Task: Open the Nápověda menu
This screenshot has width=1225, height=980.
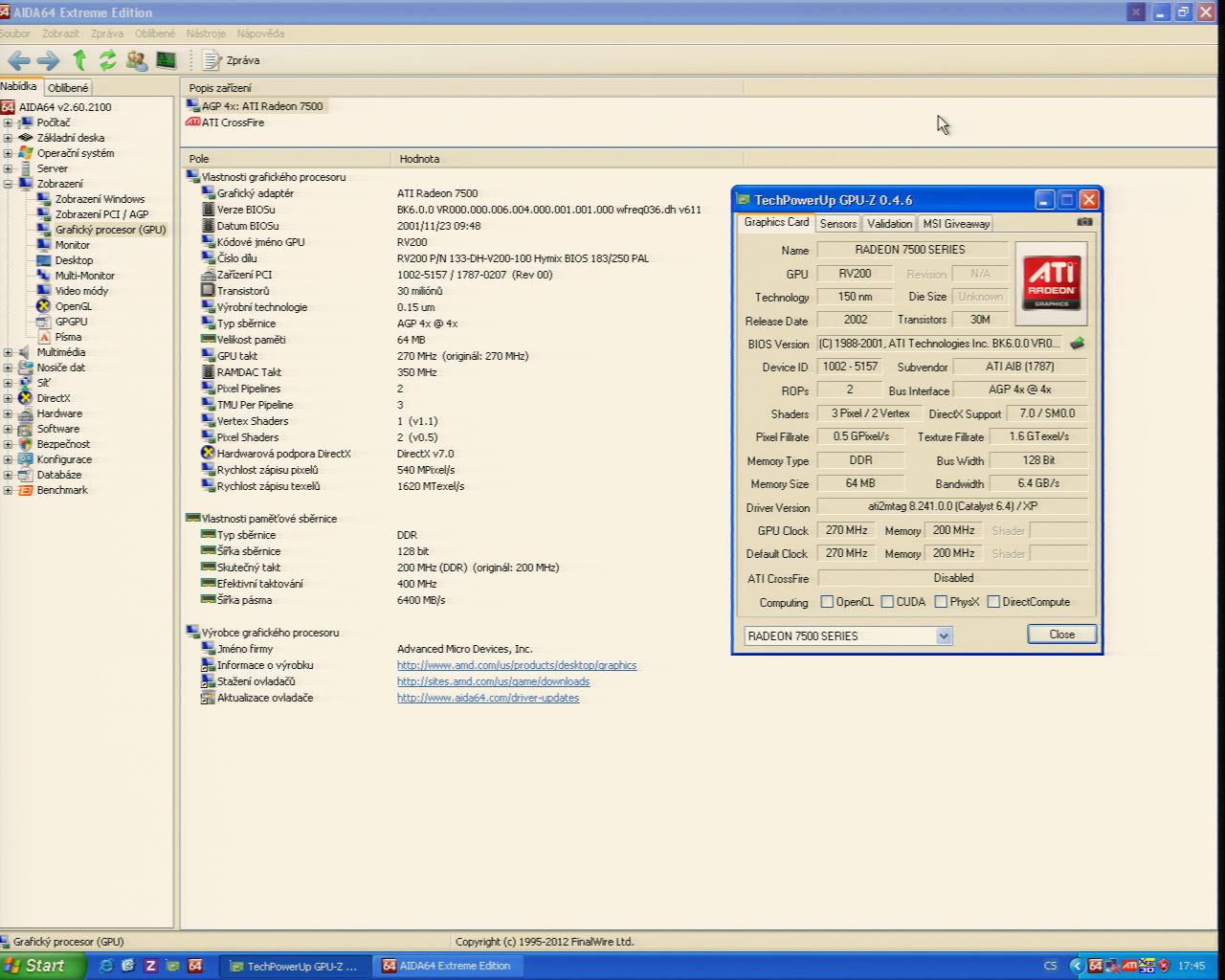Action: [260, 33]
